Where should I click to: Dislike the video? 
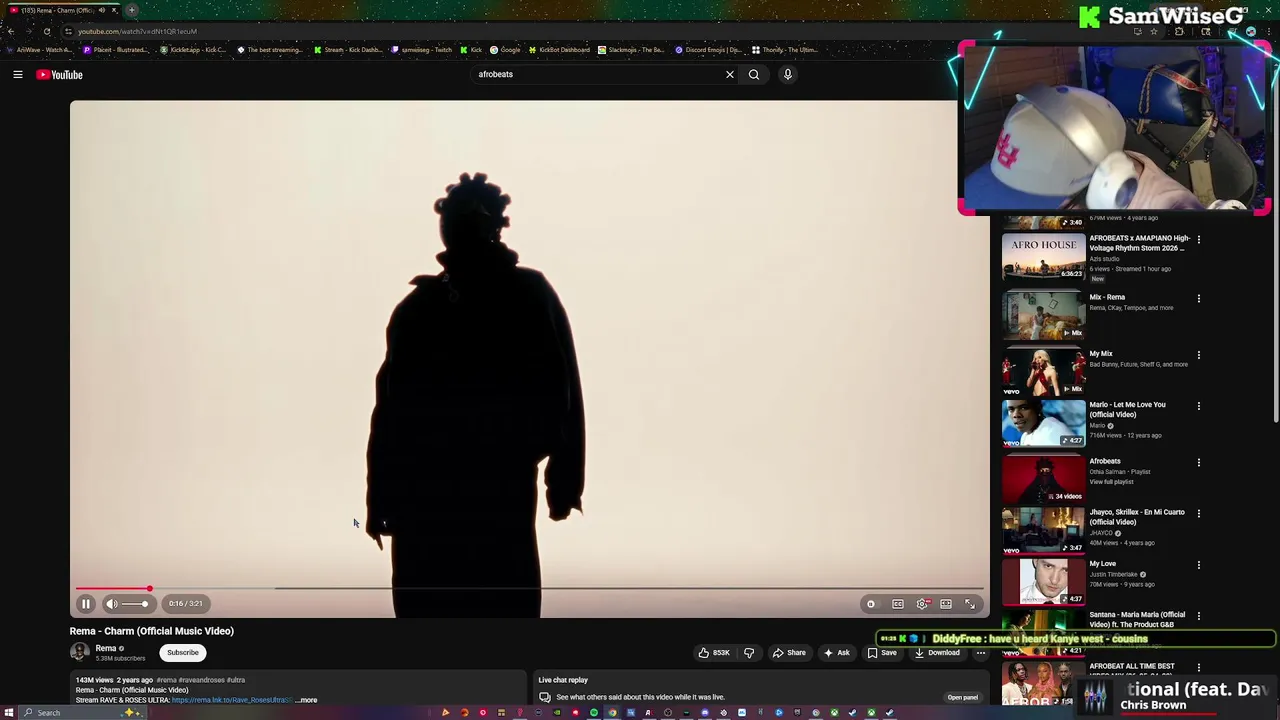pyautogui.click(x=749, y=653)
